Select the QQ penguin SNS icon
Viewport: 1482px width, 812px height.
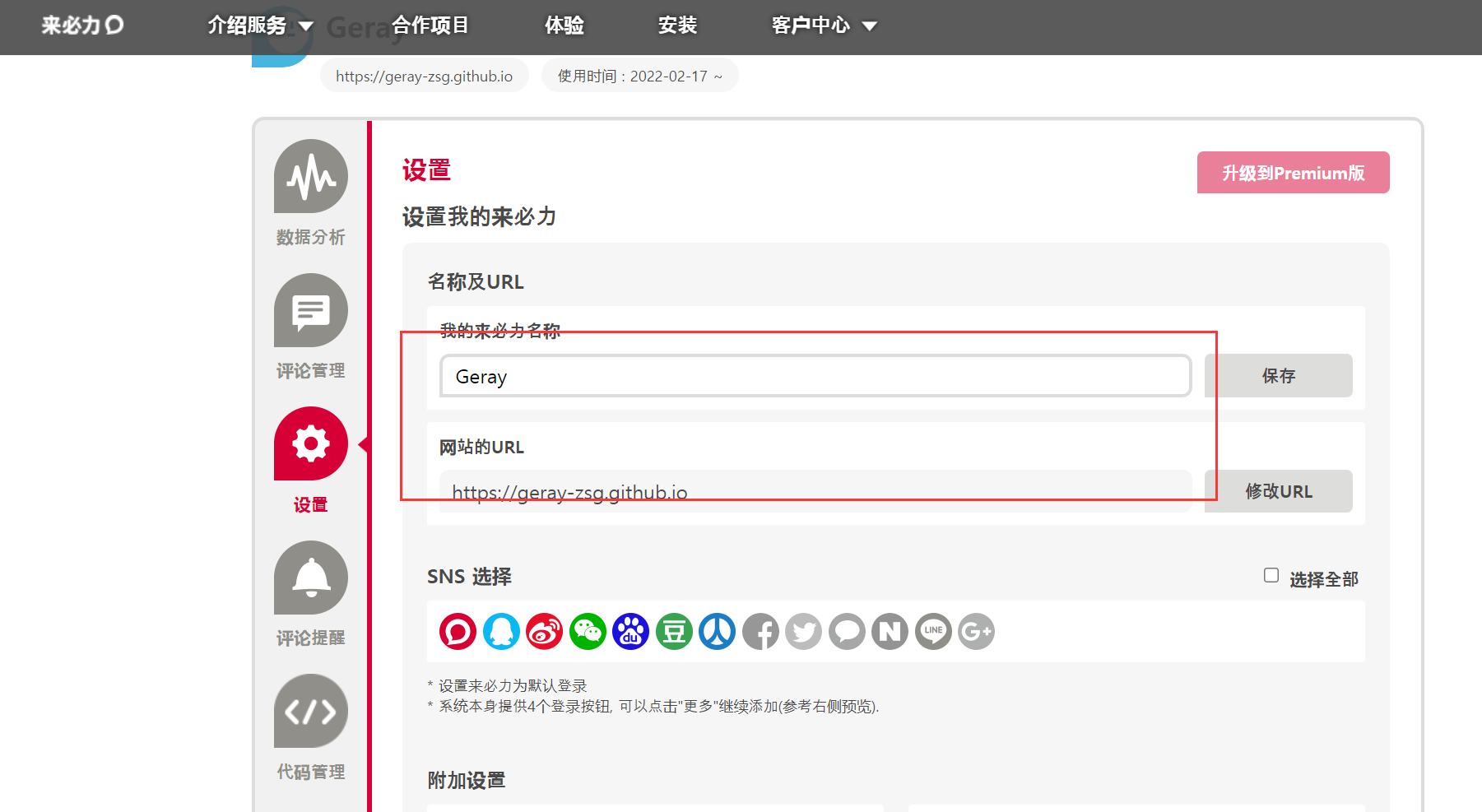coord(501,632)
